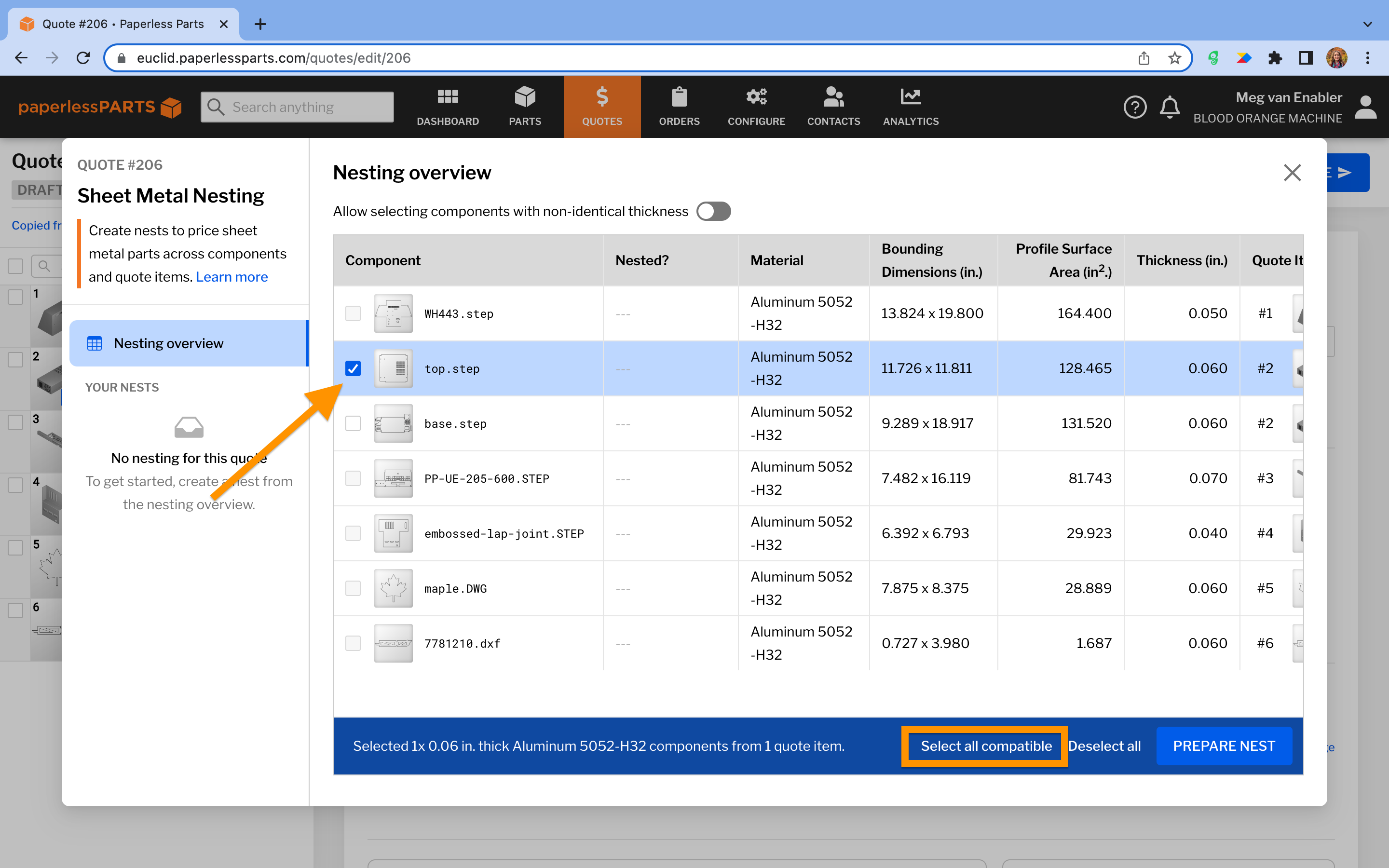Click the user profile avatar icon
Image resolution: width=1389 pixels, height=868 pixels.
pyautogui.click(x=1365, y=108)
